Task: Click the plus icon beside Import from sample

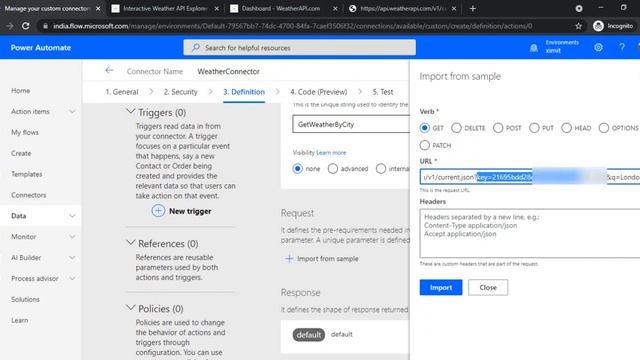Action: point(289,258)
